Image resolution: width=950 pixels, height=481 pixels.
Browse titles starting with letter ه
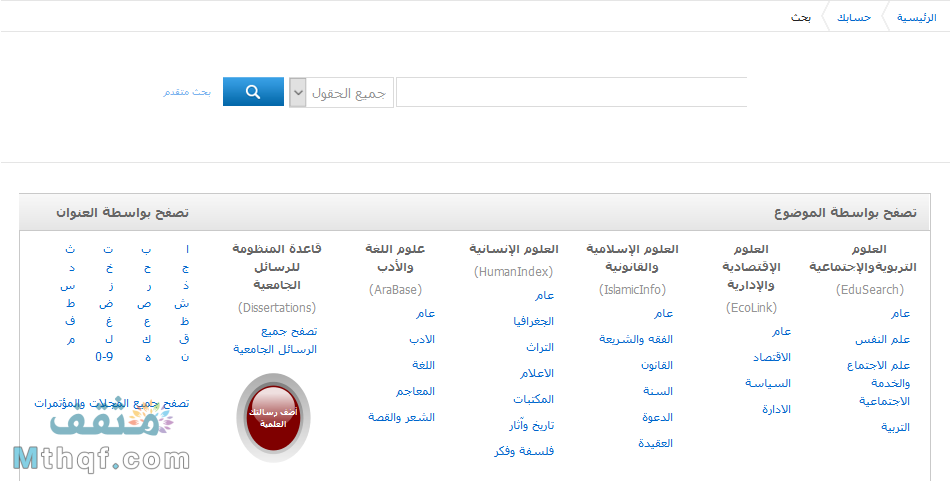coord(148,357)
